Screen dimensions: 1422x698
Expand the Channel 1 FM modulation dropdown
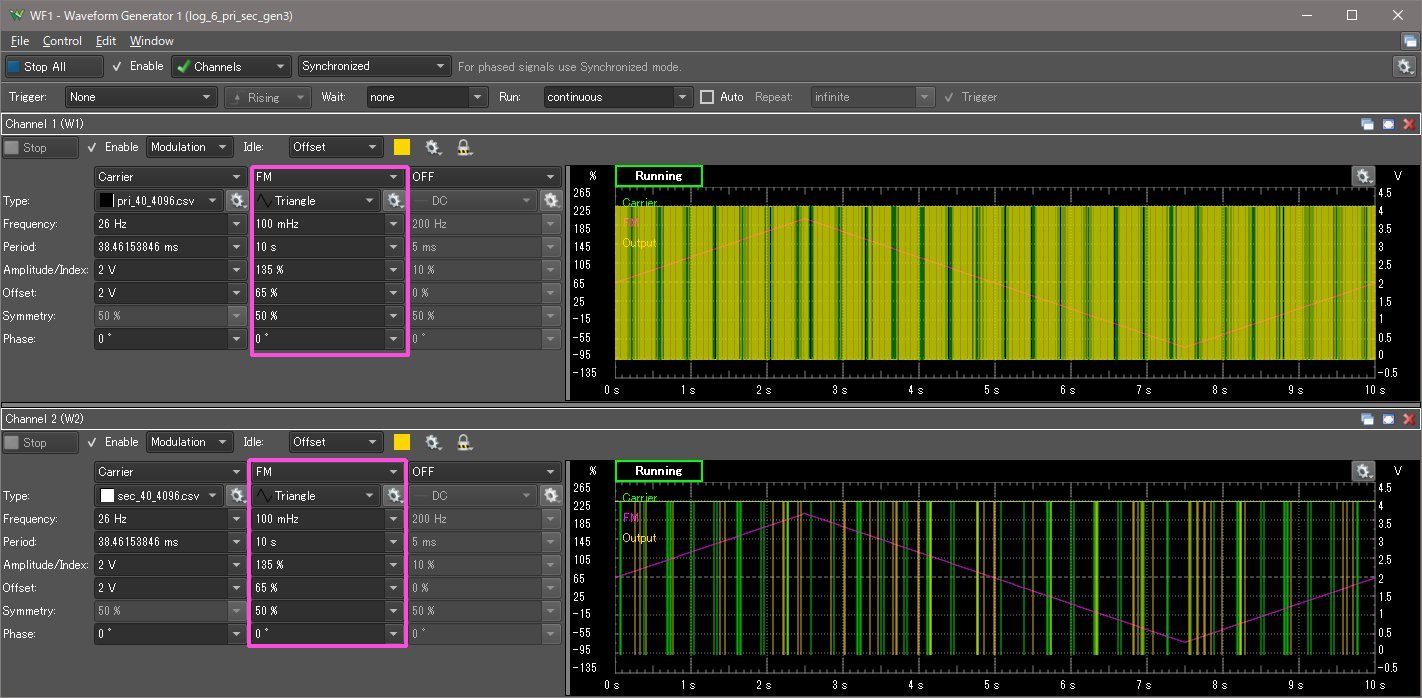pos(328,177)
